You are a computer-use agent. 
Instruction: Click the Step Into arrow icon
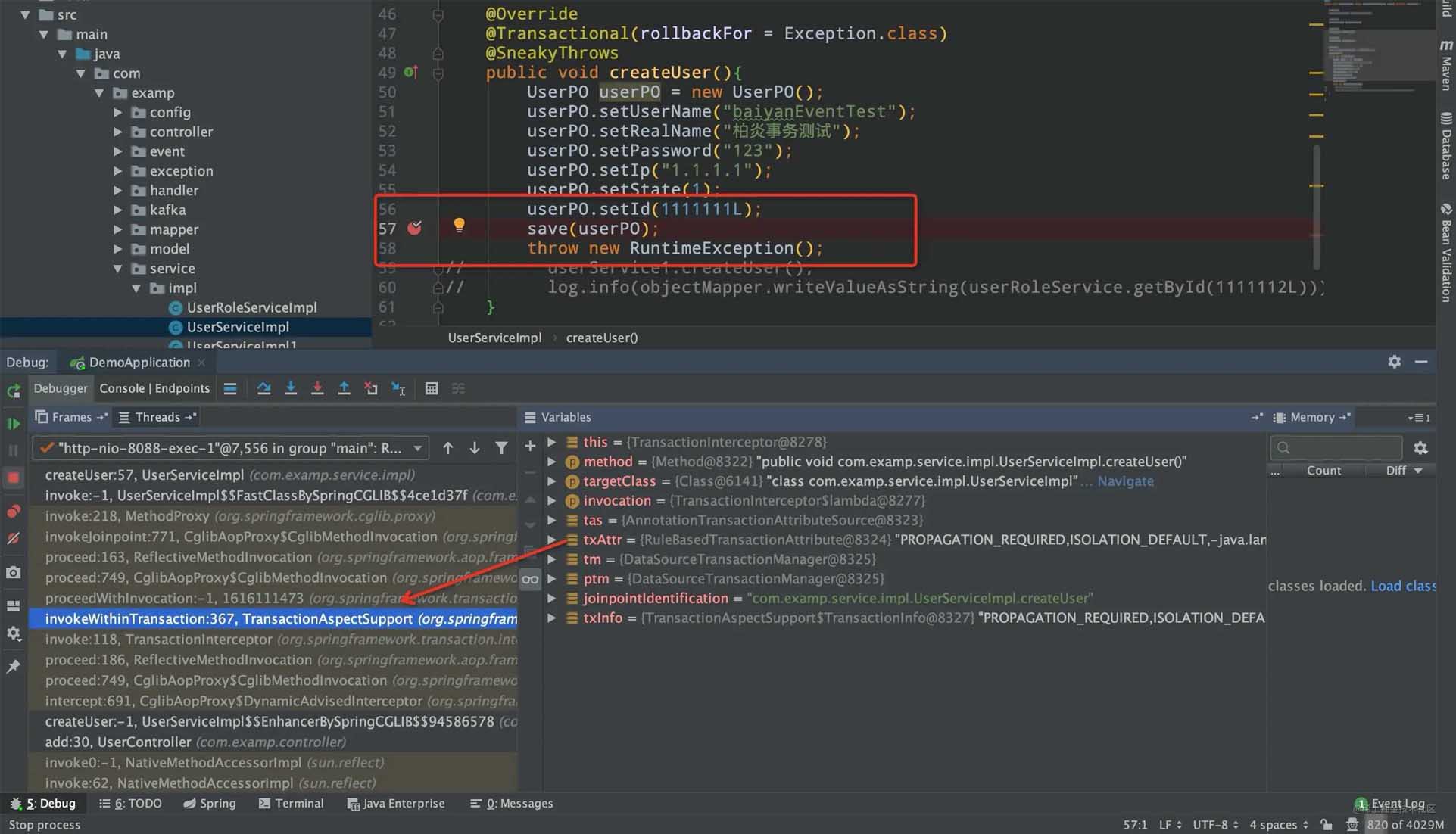(x=290, y=388)
